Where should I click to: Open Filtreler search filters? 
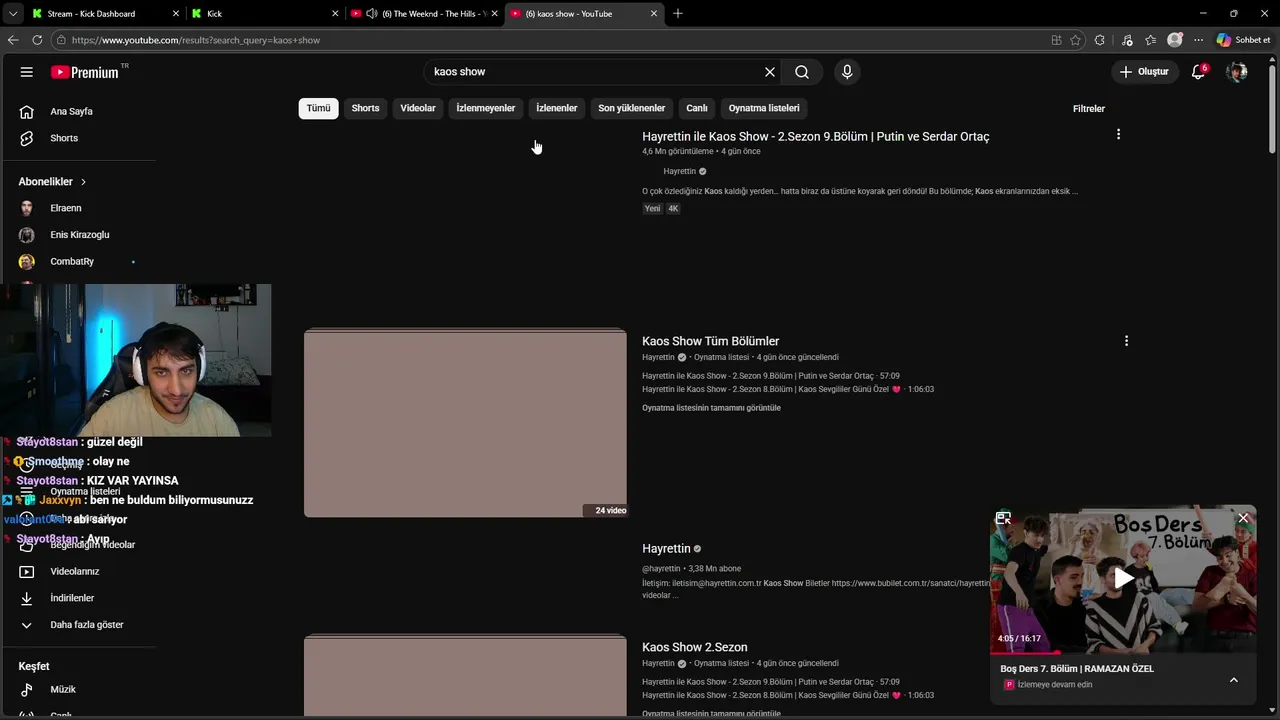point(1089,108)
